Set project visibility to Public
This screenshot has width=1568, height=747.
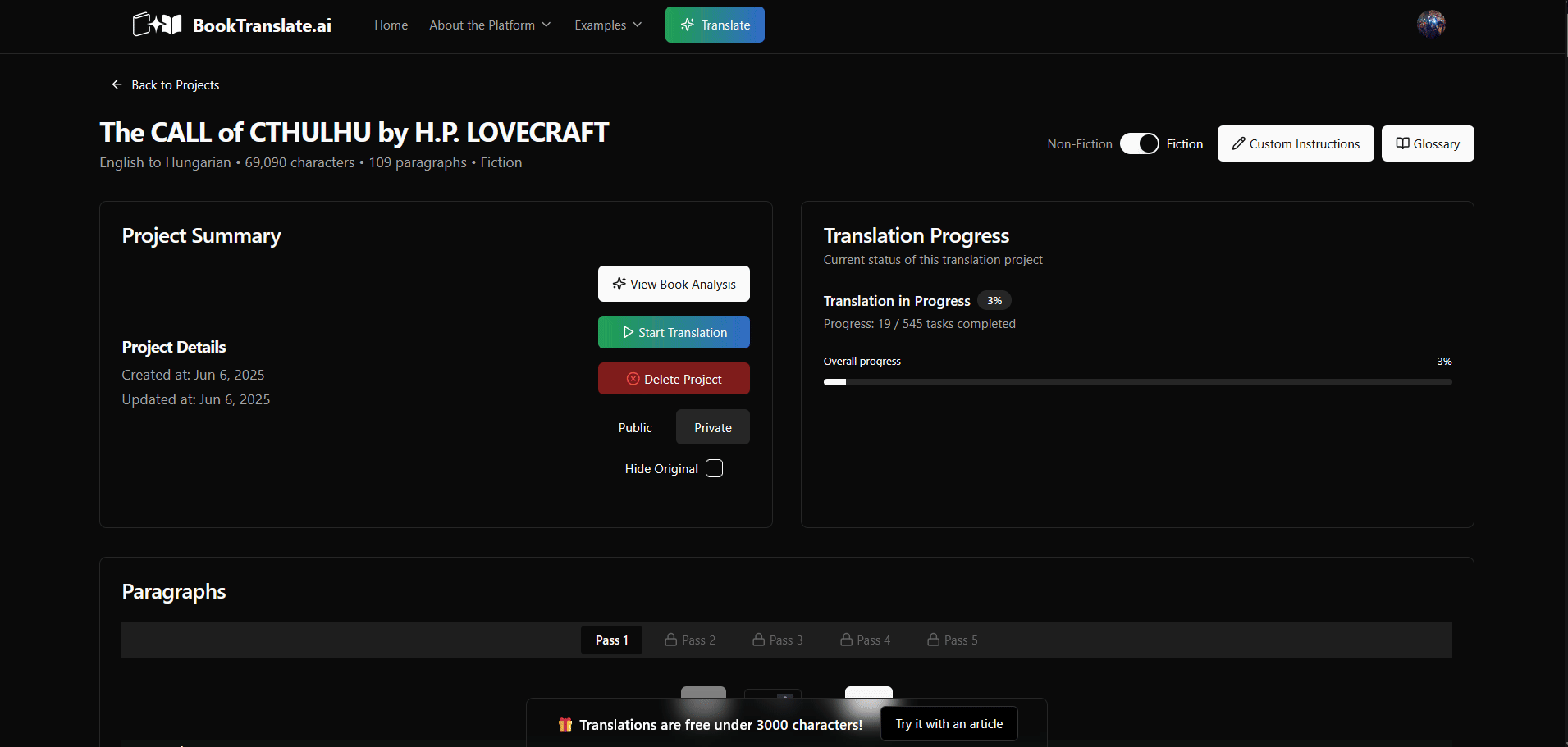coord(635,427)
